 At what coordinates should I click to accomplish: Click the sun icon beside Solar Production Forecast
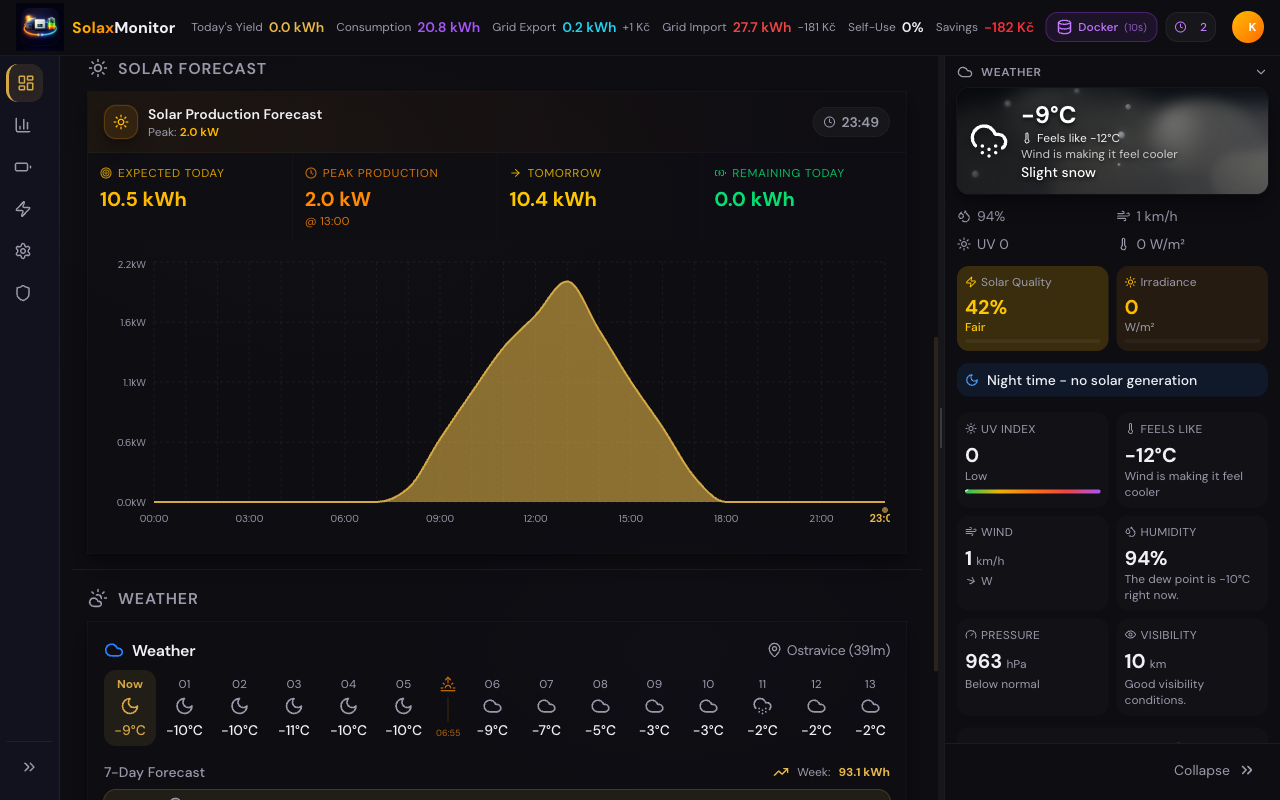121,122
